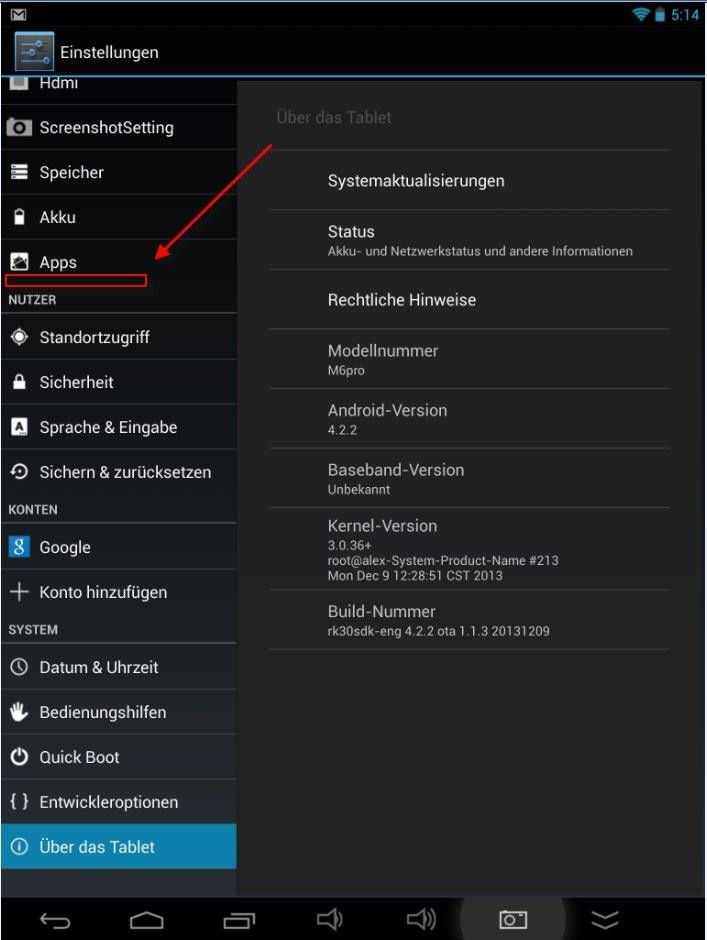Image resolution: width=707 pixels, height=940 pixels.
Task: Tap the battery status icon
Action: click(660, 14)
